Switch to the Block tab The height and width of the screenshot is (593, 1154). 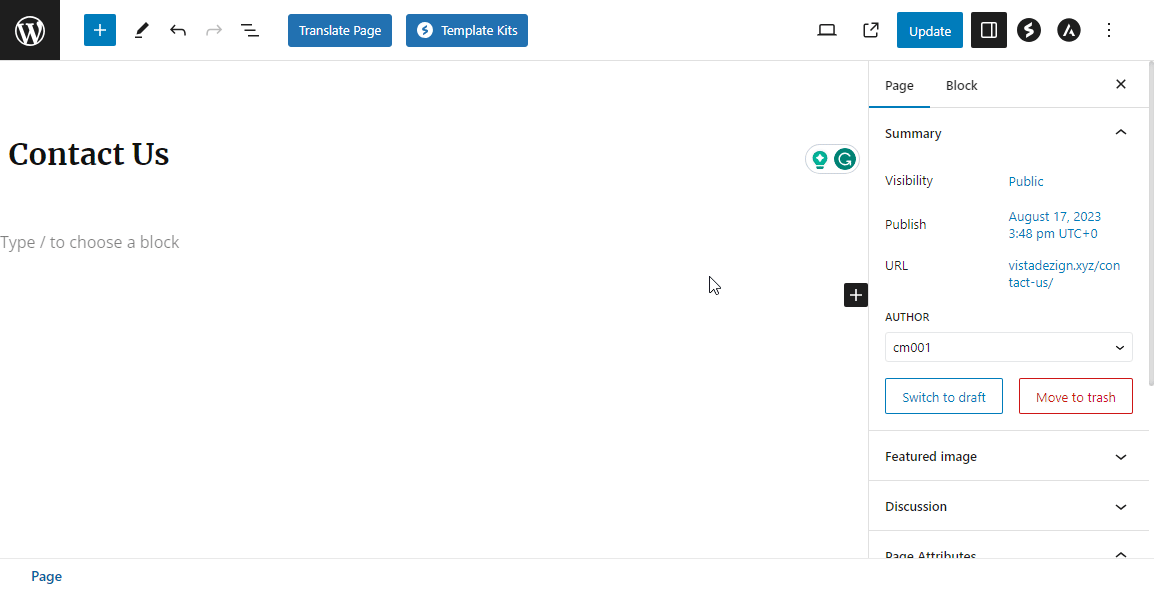pyautogui.click(x=961, y=85)
